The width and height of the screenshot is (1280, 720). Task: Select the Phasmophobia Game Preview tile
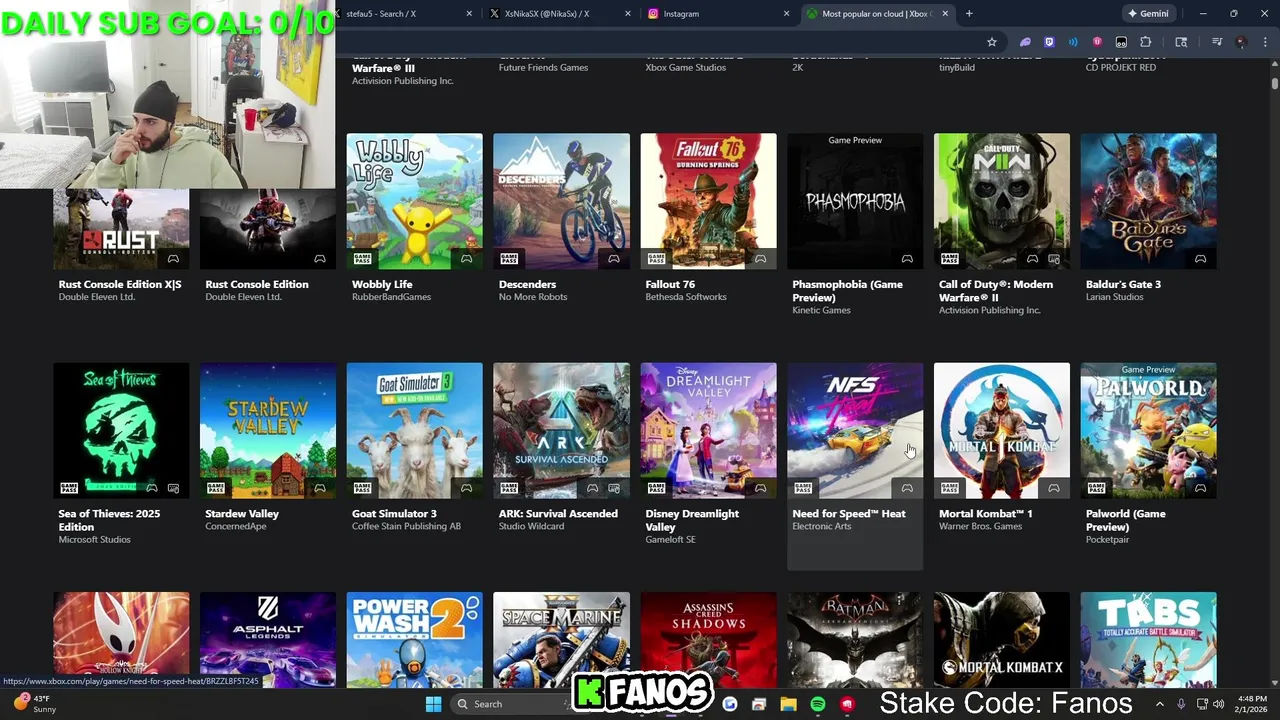(x=855, y=201)
